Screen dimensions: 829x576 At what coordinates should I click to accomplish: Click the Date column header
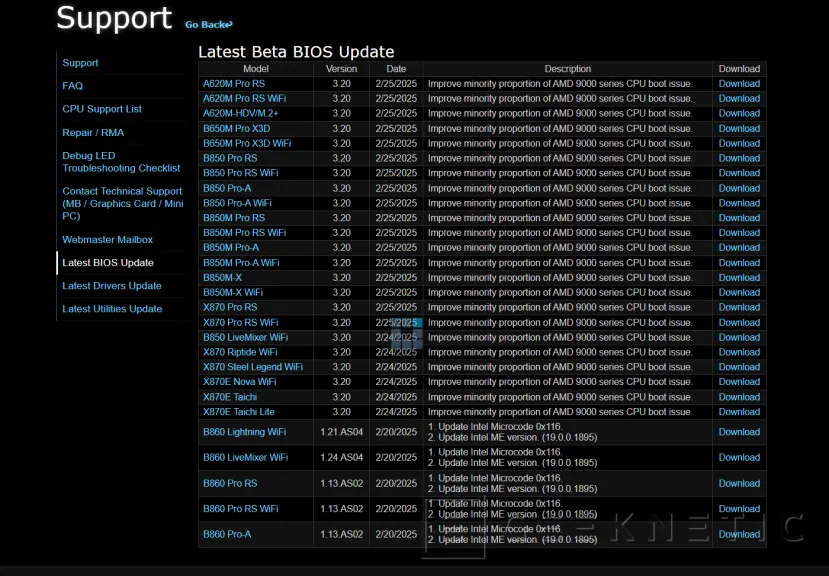pyautogui.click(x=396, y=69)
